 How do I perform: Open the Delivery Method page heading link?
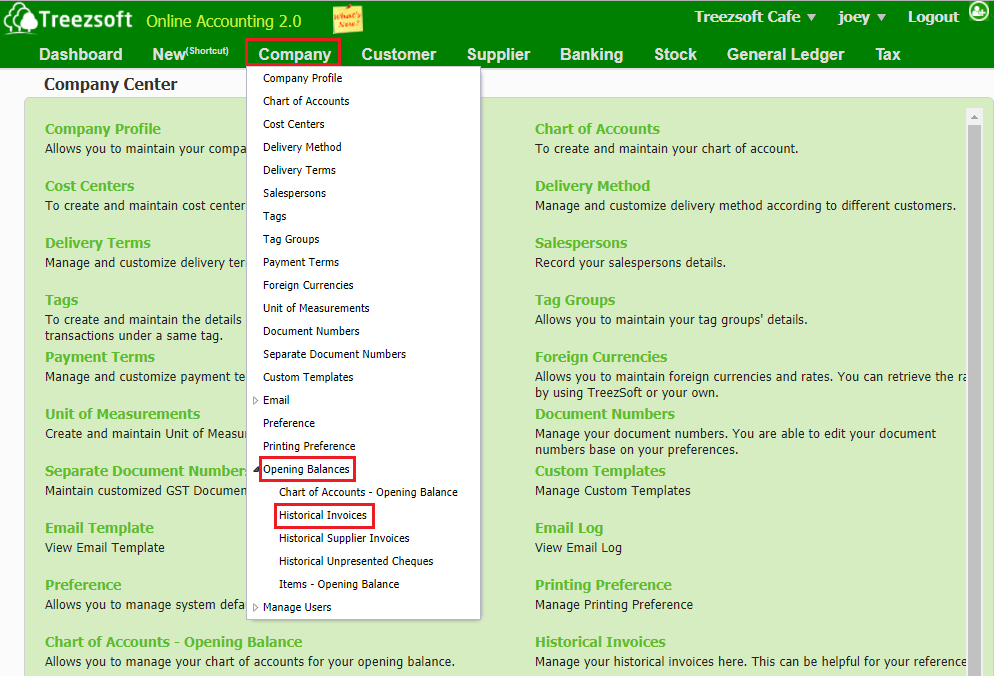pyautogui.click(x=592, y=186)
